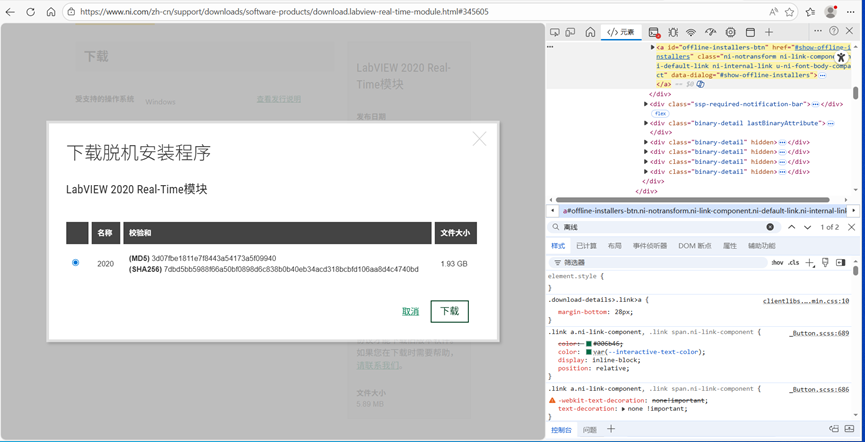Reload the page with the refresh icon
Image resolution: width=865 pixels, height=442 pixels.
30,12
